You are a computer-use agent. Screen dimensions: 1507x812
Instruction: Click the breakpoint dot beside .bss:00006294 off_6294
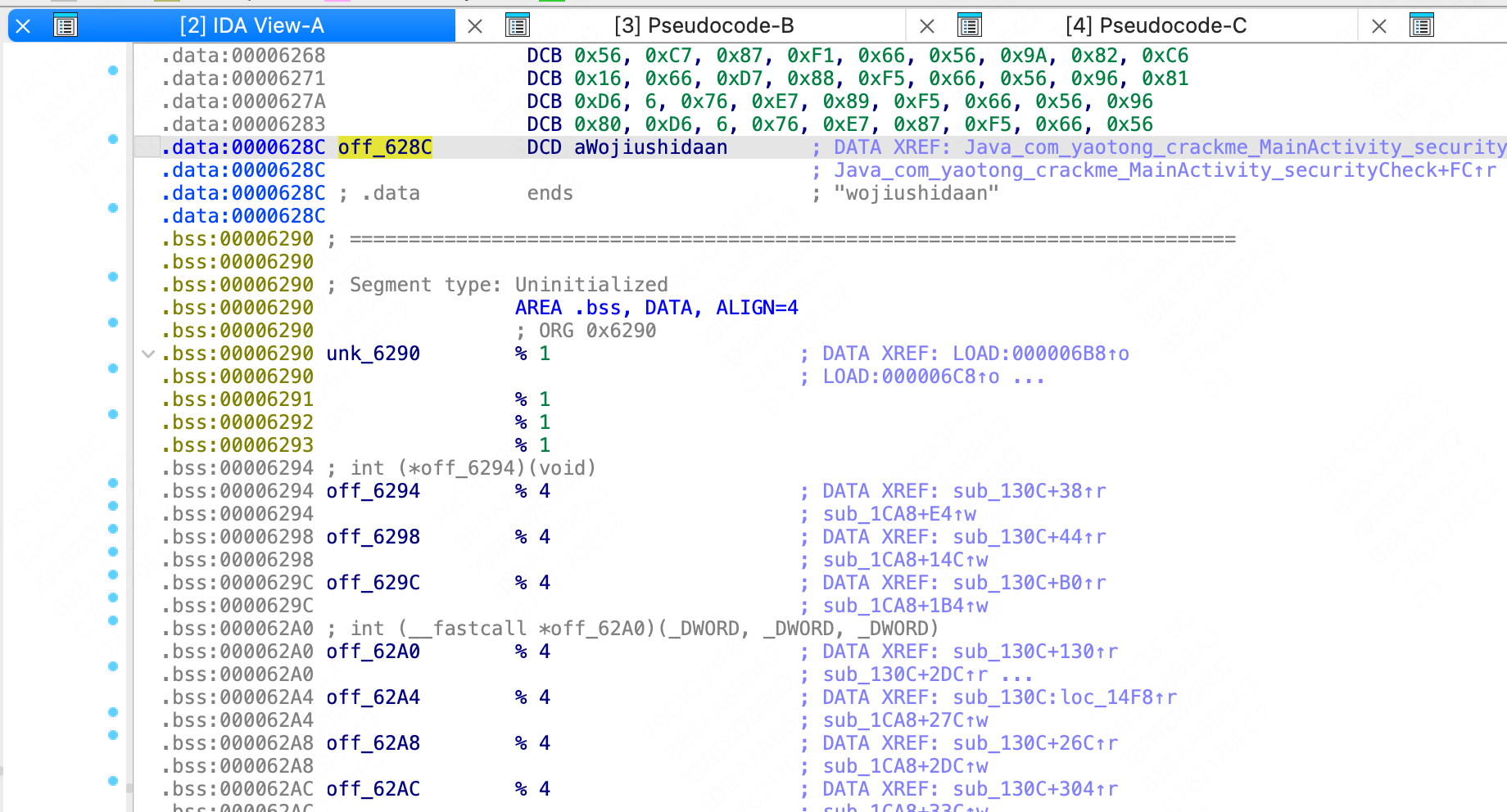pos(113,483)
